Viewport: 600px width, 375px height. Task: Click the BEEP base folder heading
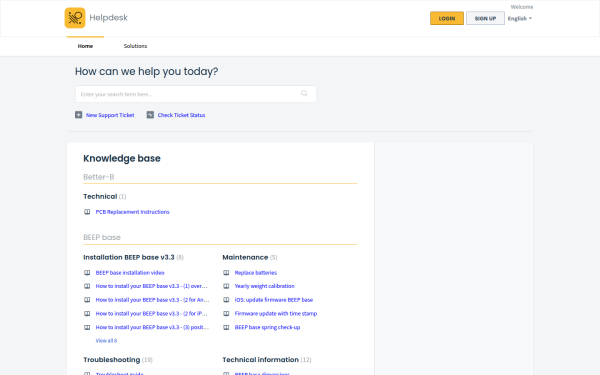[x=102, y=238]
